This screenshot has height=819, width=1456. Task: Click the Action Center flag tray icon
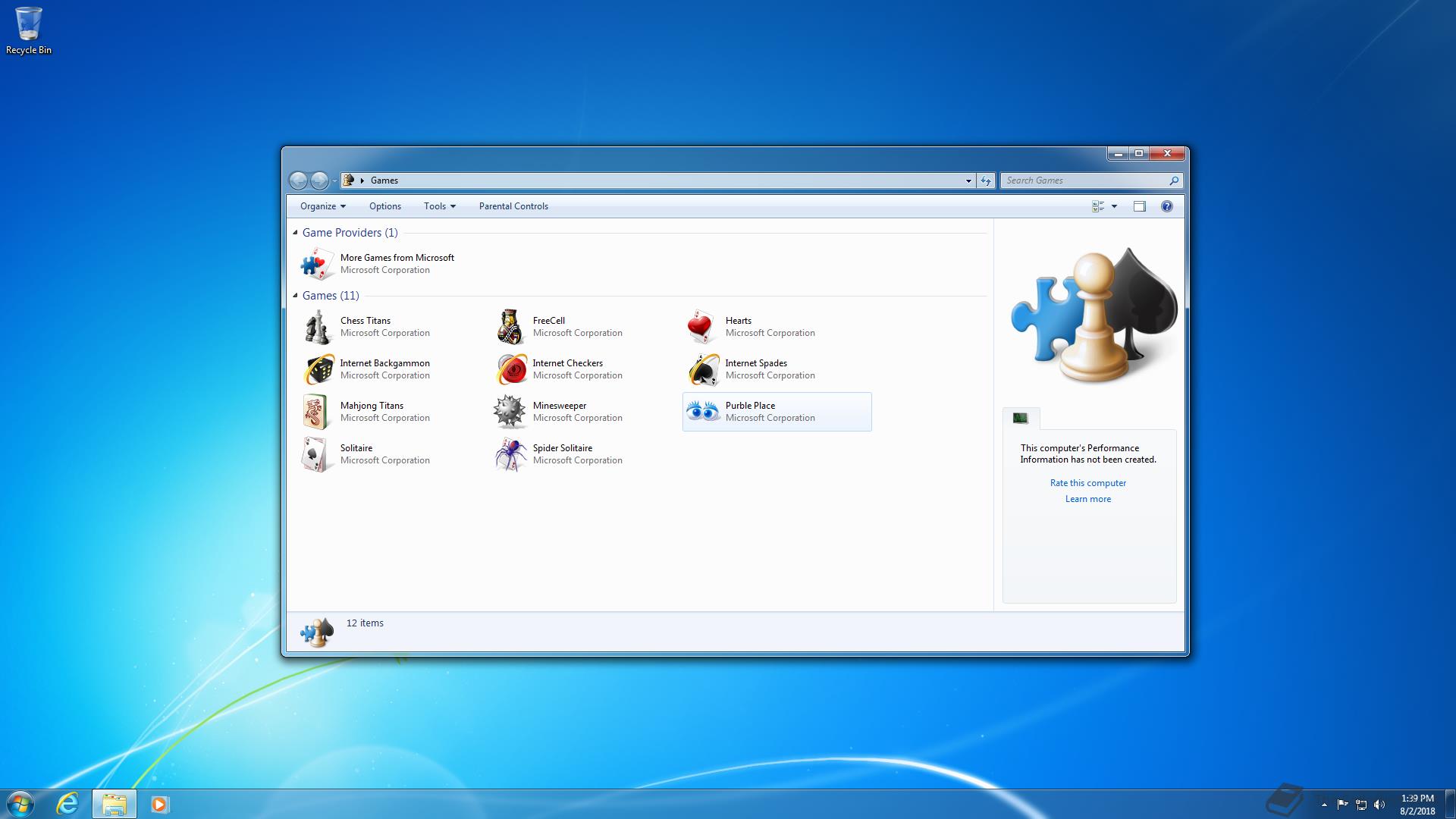point(1342,805)
